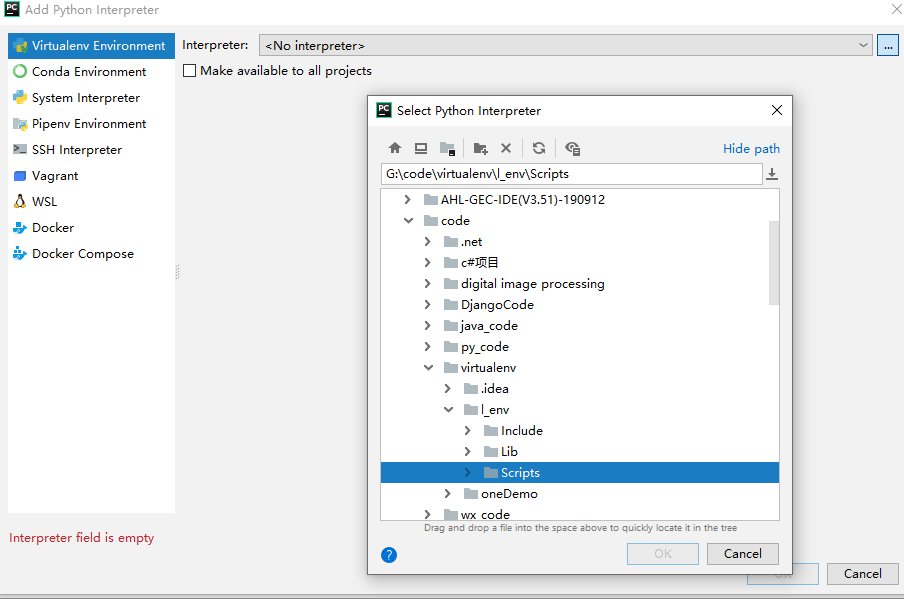
Task: Close the Select Python Interpreter dialog
Action: pyautogui.click(x=777, y=110)
